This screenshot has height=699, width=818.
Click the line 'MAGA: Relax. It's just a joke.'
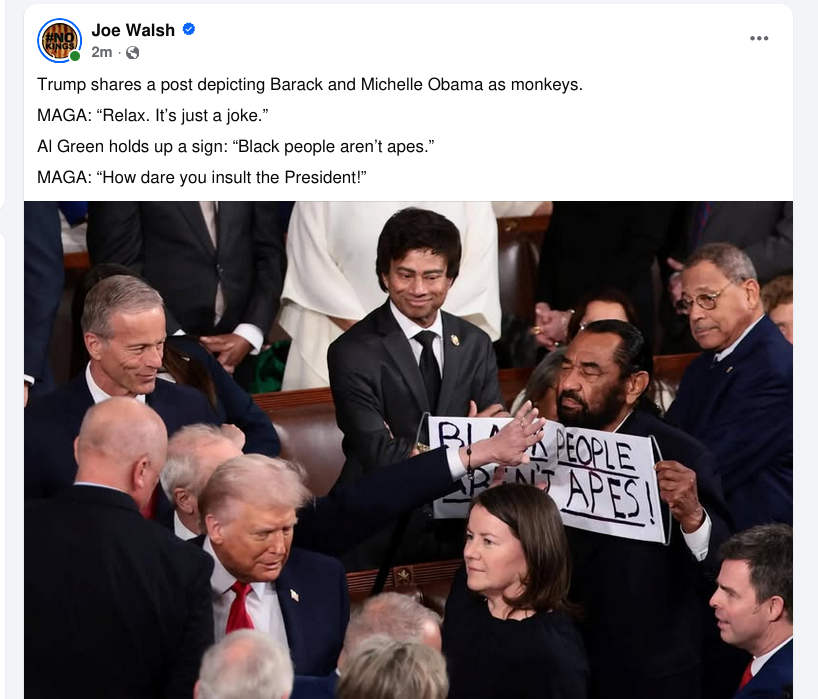pos(153,115)
